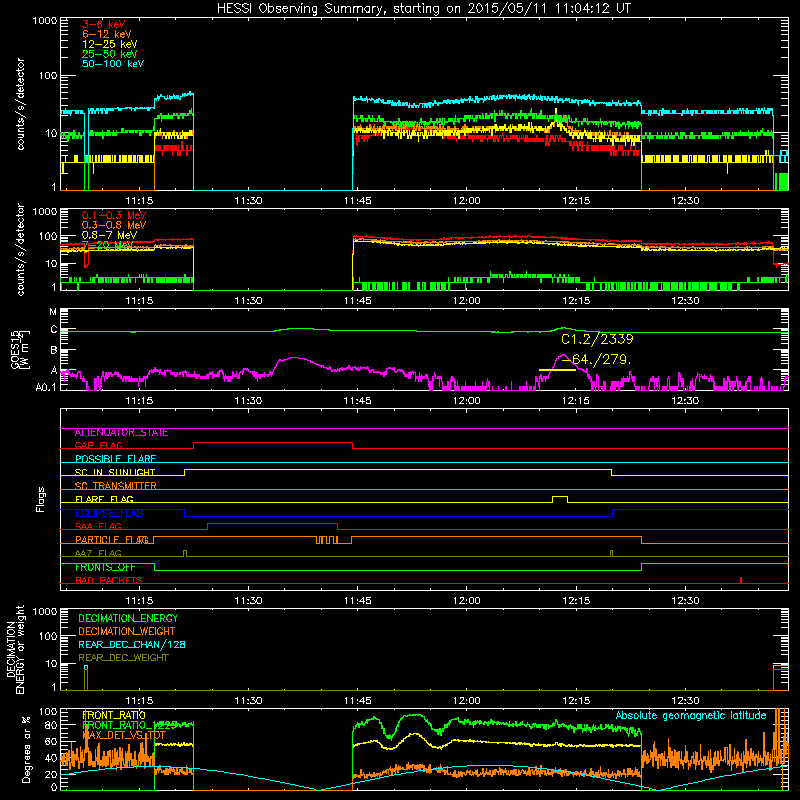The width and height of the screenshot is (800, 800).
Task: Click the FLARE_FLAG label
Action: pyautogui.click(x=104, y=499)
